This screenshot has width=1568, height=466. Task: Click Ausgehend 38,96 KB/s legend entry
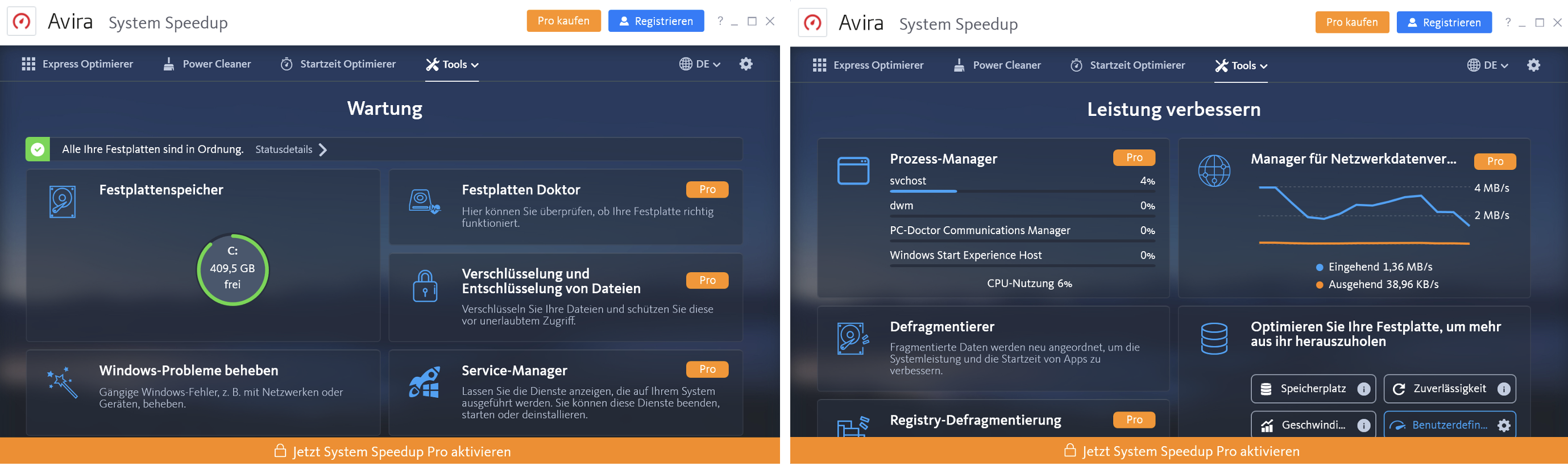click(x=1378, y=285)
